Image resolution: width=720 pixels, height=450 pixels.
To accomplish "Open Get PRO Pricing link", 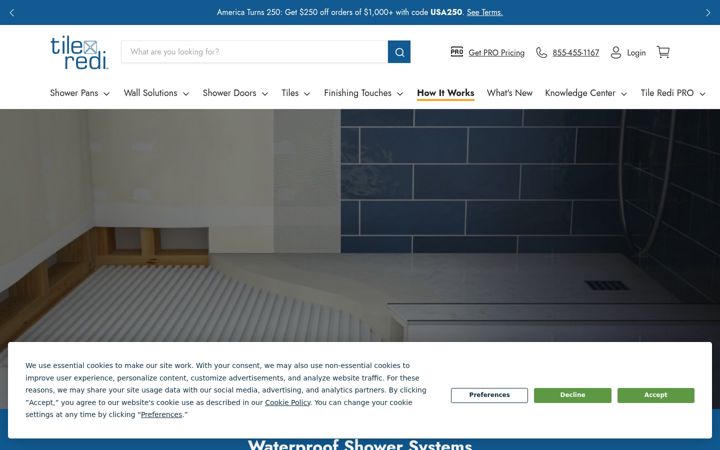I will point(496,53).
